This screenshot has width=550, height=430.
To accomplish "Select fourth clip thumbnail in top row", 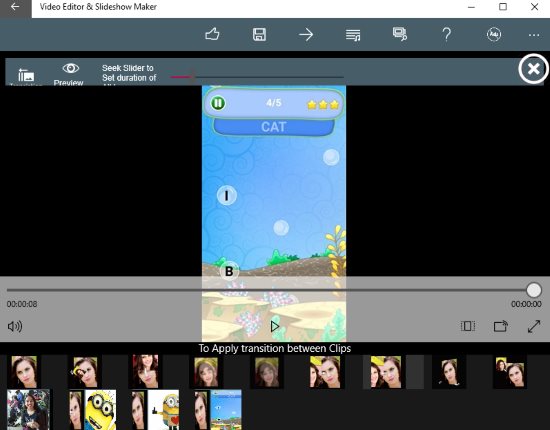I will click(206, 372).
